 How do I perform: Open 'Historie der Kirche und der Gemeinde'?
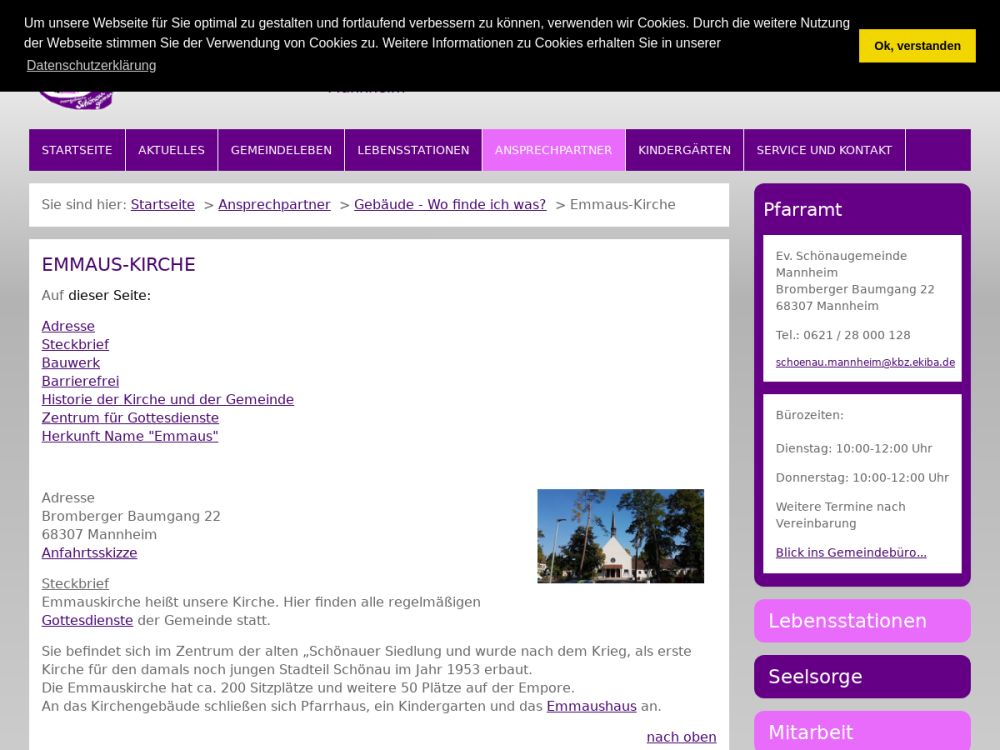167,400
